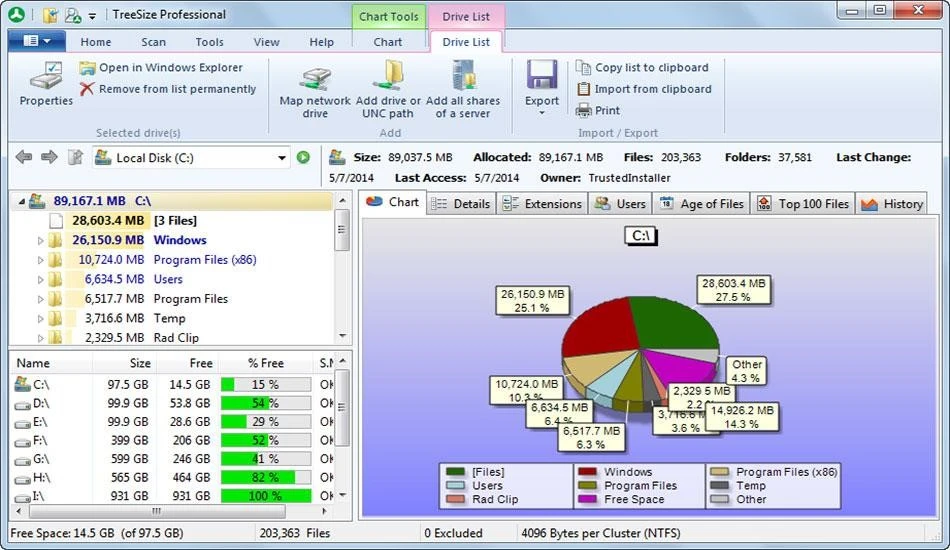Open the blue application menu button

point(37,41)
